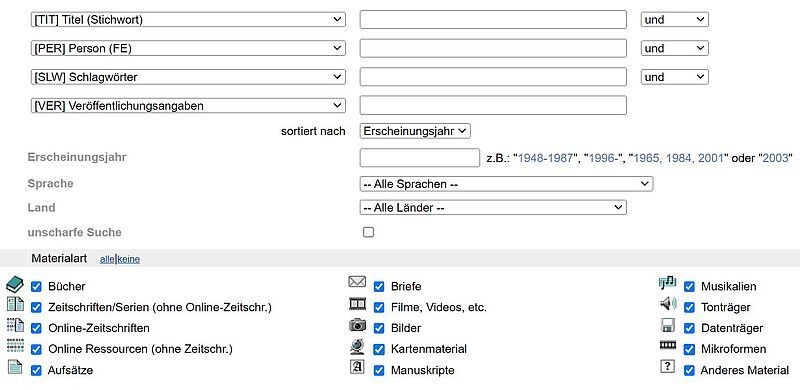Click the 'alle' Materialart link
Image resolution: width=800 pixels, height=390 pixels.
[x=107, y=259]
